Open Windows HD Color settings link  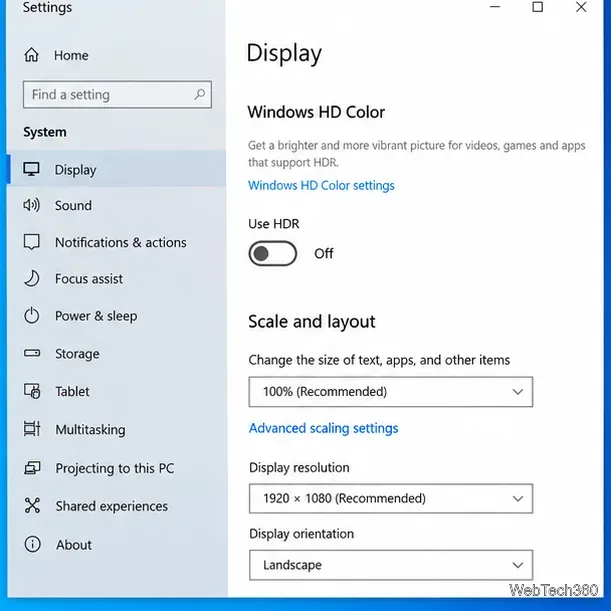pyautogui.click(x=321, y=185)
